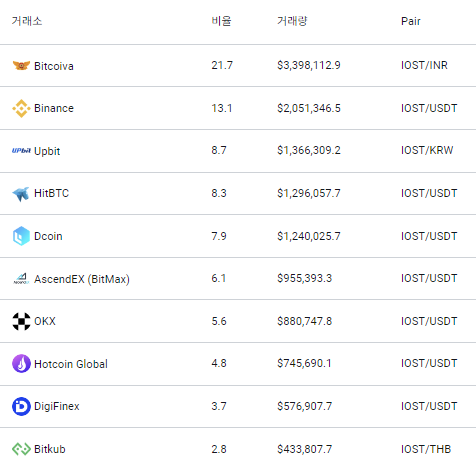
Task: Click the IOST/INR trading pair
Action: click(x=424, y=65)
